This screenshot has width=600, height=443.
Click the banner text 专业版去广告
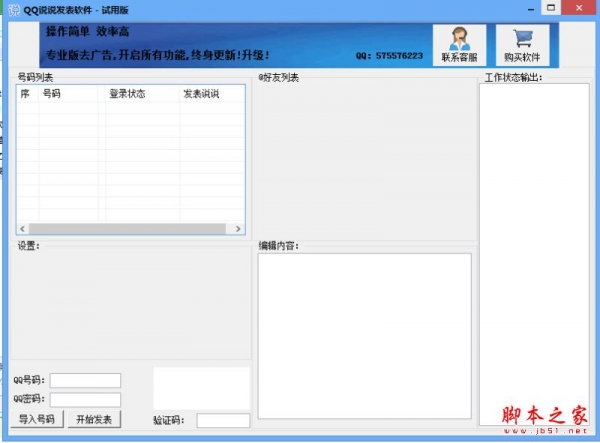pyautogui.click(x=80, y=55)
